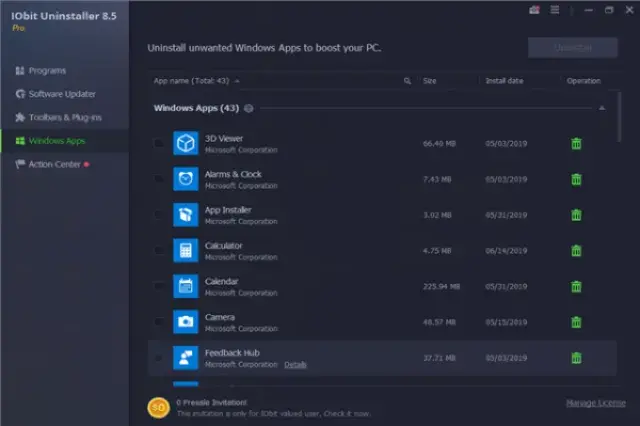Check the box beside Calendar
The width and height of the screenshot is (640, 426).
tap(158, 286)
